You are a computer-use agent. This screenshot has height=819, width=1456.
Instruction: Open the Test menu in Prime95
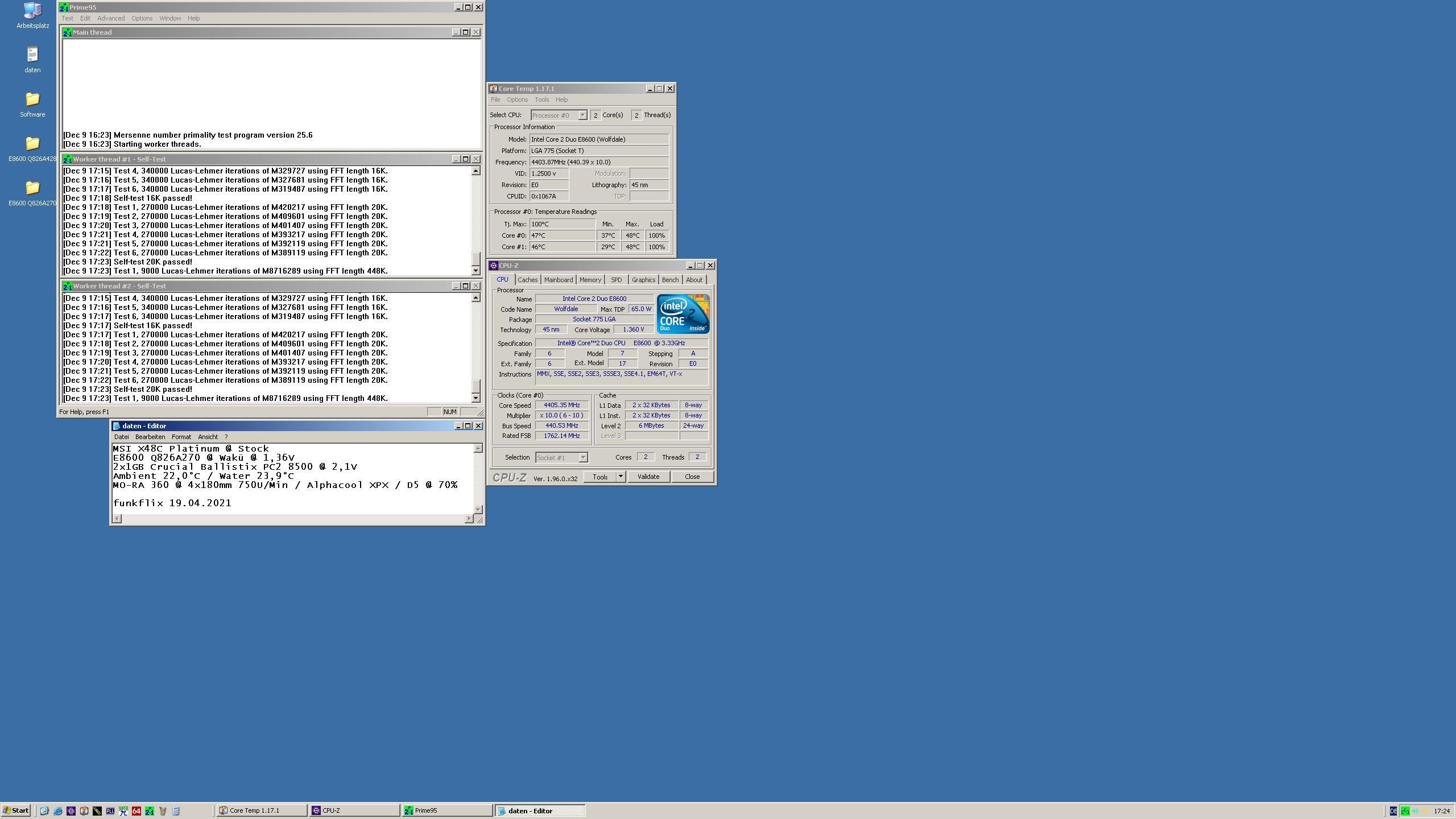tap(67, 18)
